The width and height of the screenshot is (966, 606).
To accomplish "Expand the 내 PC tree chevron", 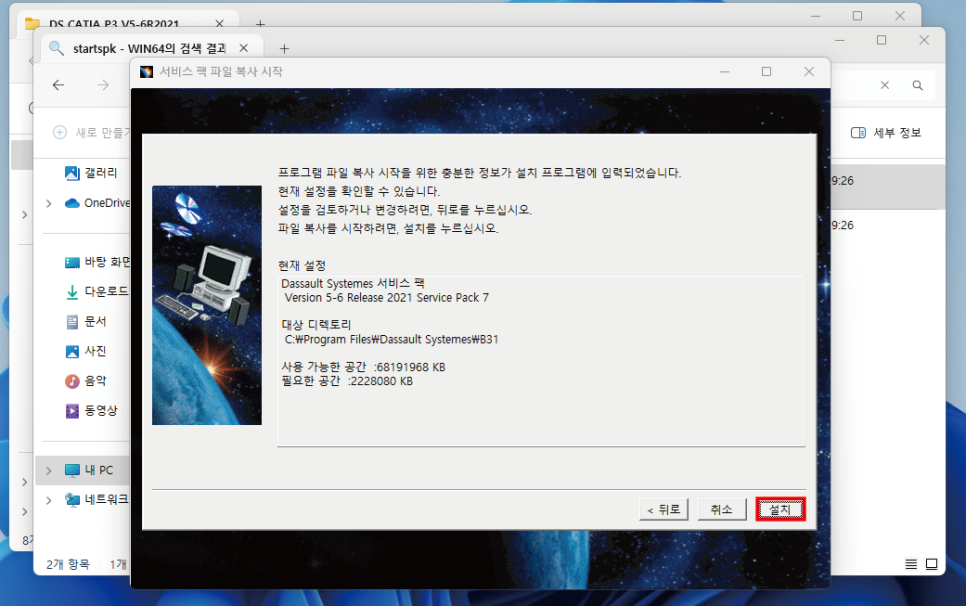I will 49,471.
